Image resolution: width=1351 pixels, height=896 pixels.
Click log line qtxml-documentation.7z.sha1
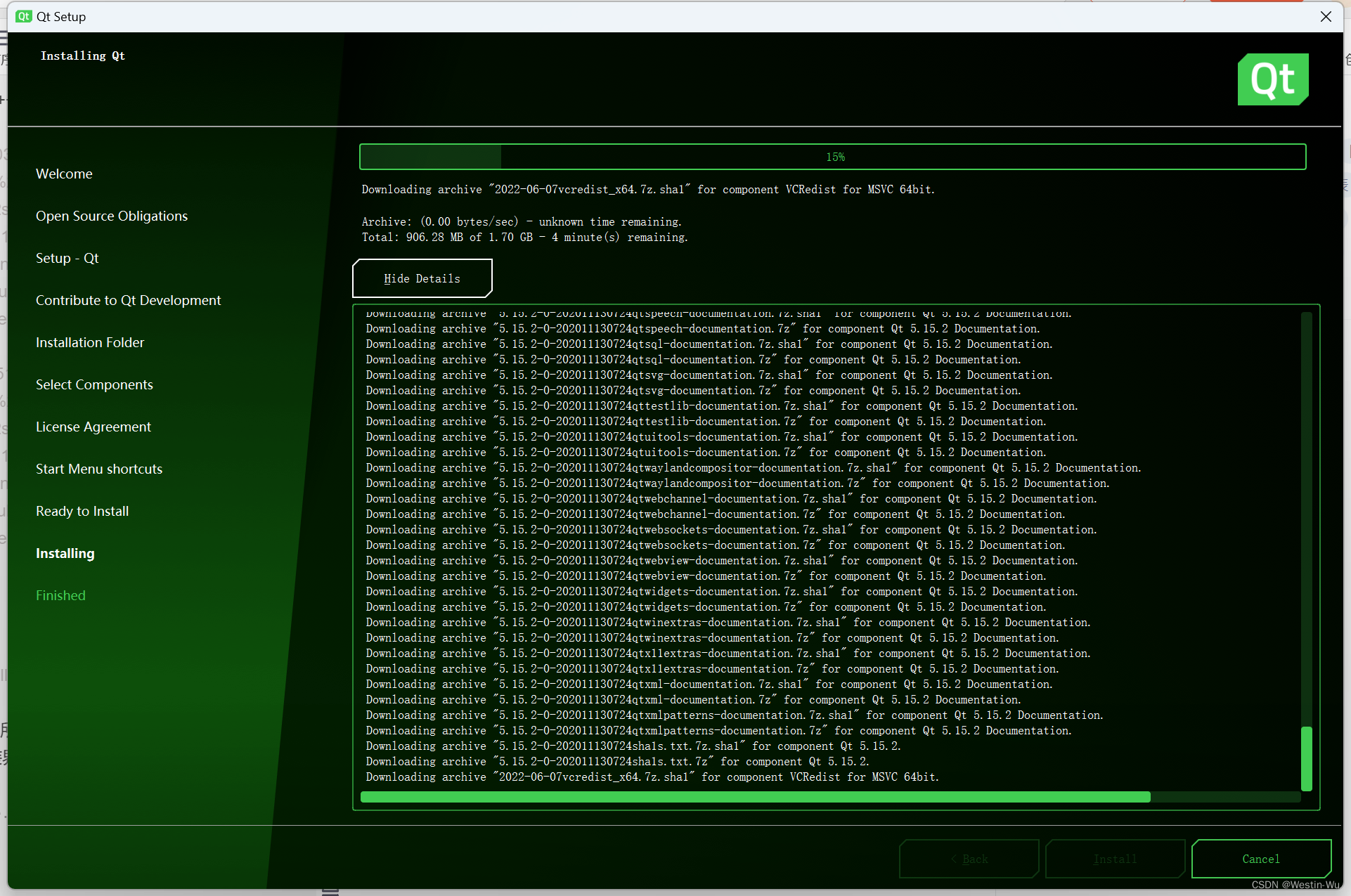pyautogui.click(x=709, y=684)
